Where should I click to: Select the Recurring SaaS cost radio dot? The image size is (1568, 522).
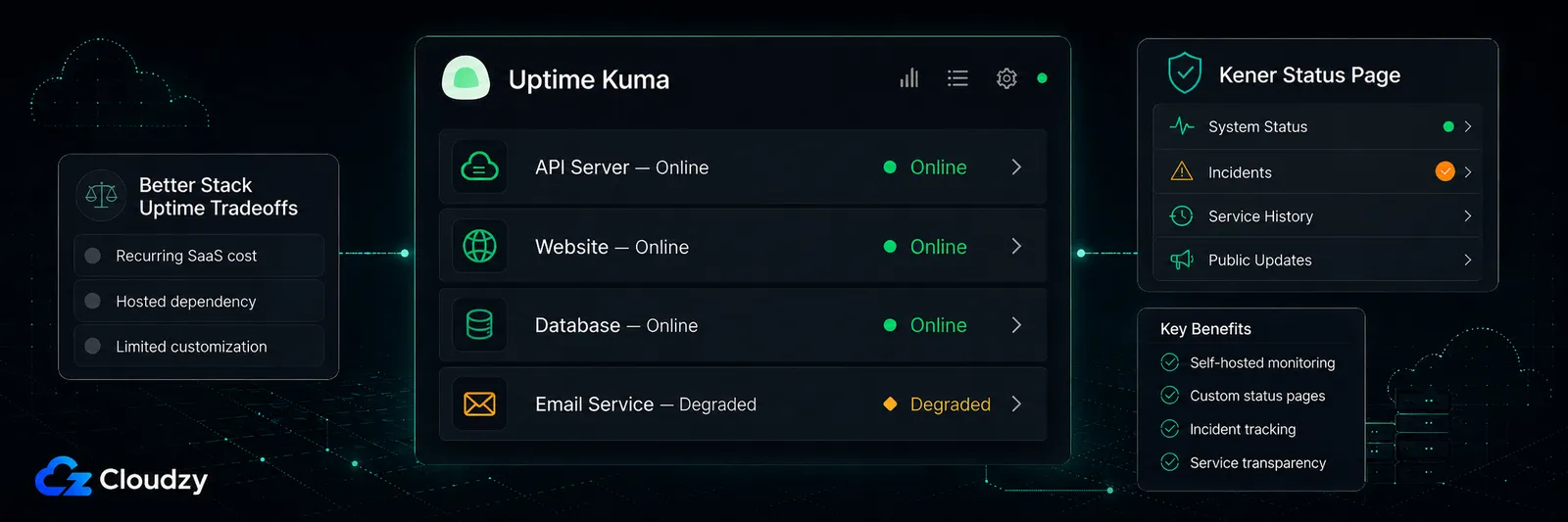pos(93,256)
